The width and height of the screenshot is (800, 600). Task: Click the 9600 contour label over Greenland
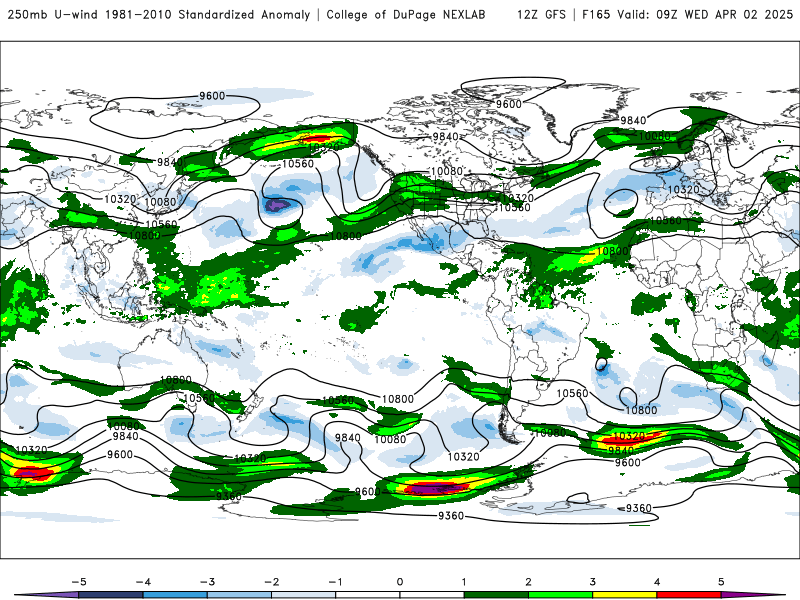click(509, 104)
